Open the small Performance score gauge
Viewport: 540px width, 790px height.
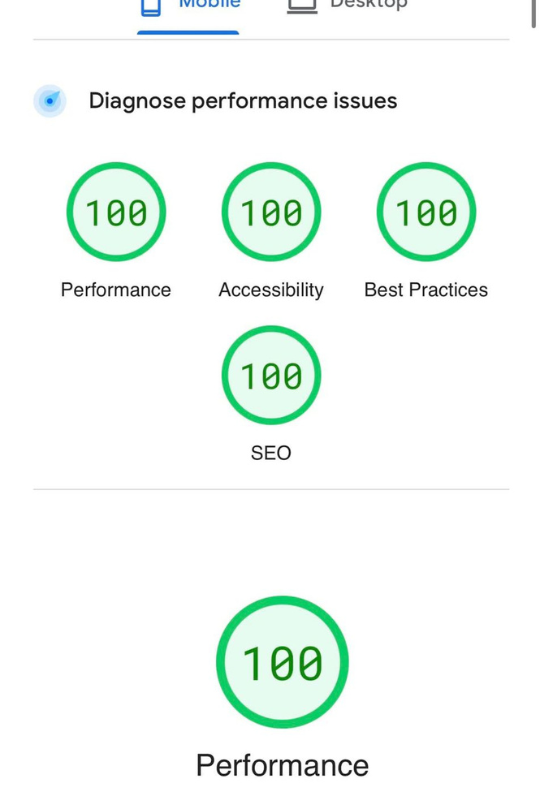[x=116, y=212]
